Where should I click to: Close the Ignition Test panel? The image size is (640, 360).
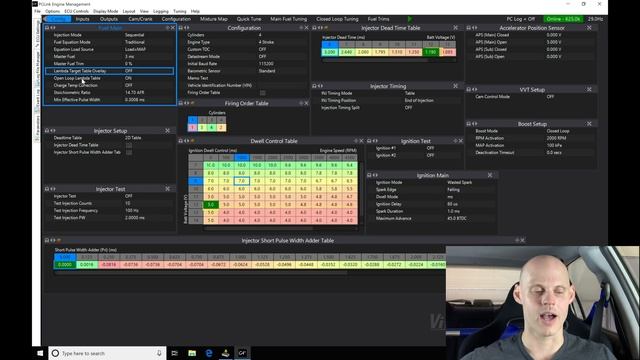(x=461, y=141)
